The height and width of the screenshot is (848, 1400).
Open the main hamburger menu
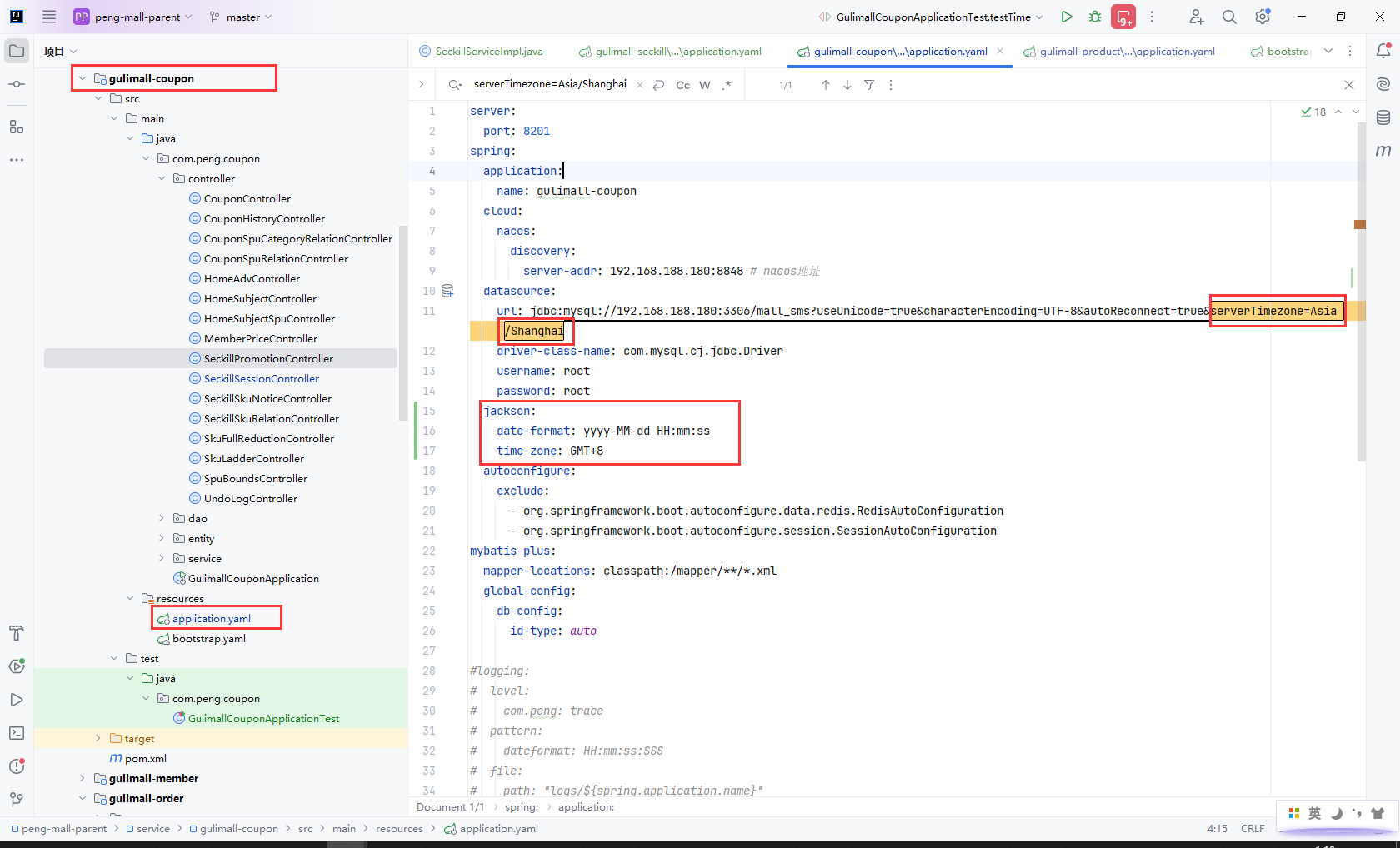click(49, 17)
